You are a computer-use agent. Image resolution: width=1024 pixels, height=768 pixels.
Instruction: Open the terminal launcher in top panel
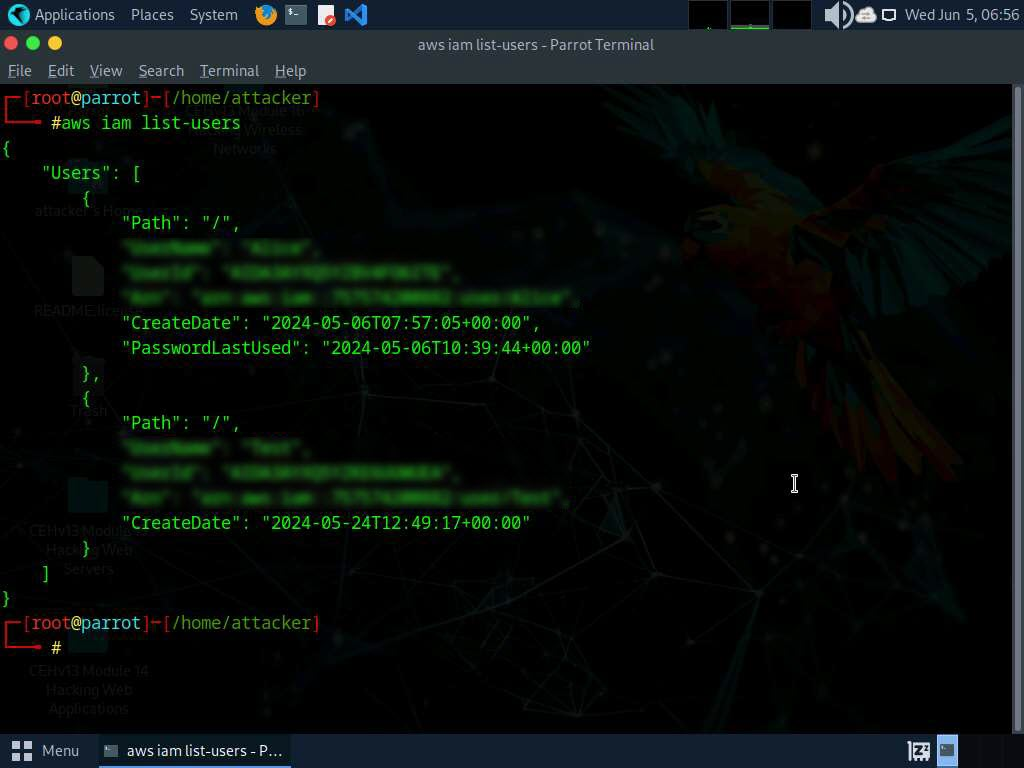click(295, 15)
